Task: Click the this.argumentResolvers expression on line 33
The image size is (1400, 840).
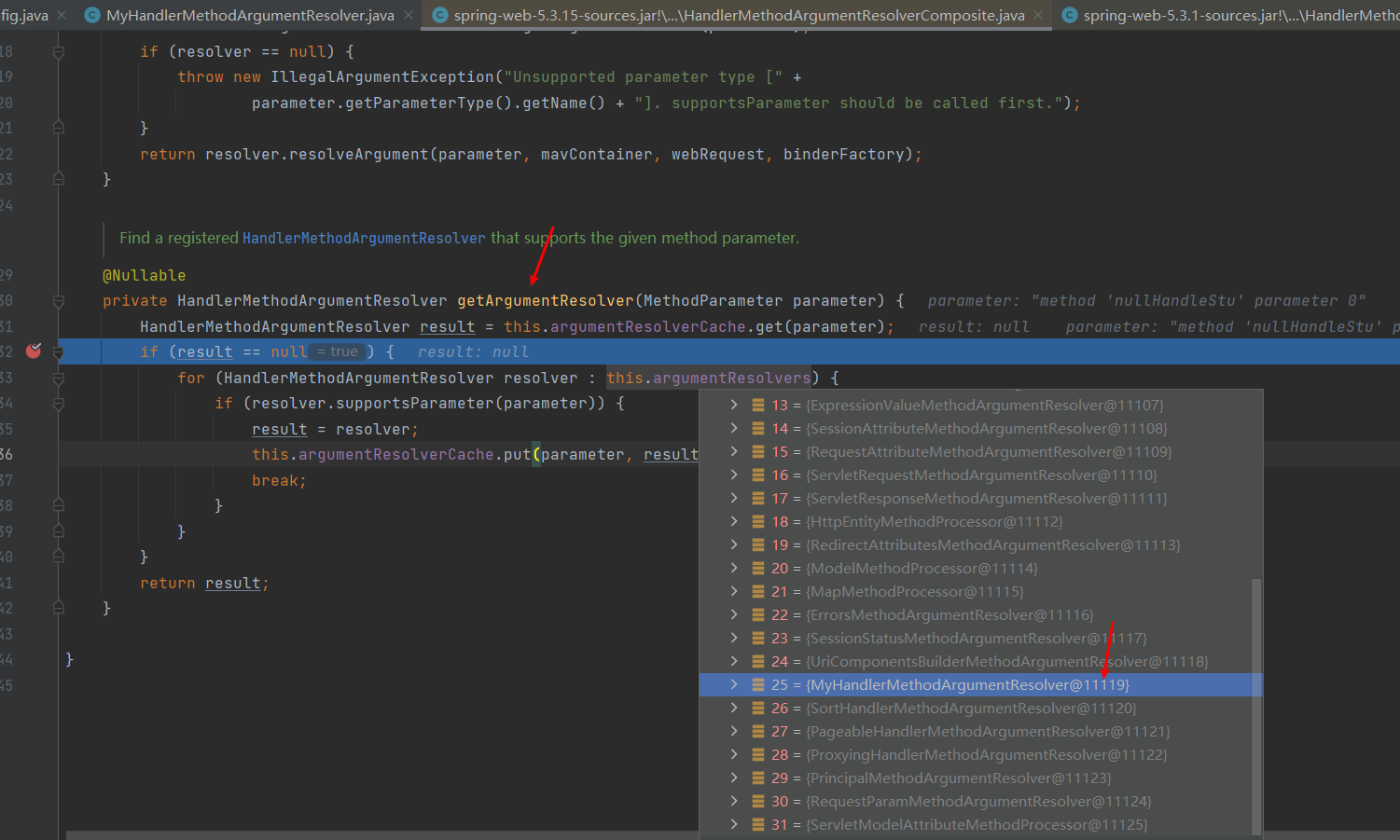Action: pos(709,378)
